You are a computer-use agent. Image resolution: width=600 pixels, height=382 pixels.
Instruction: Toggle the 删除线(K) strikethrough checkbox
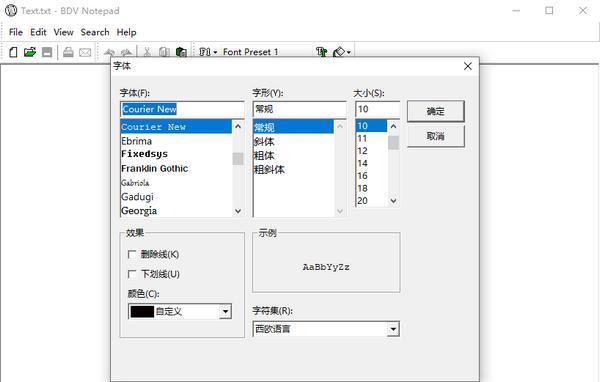(132, 254)
